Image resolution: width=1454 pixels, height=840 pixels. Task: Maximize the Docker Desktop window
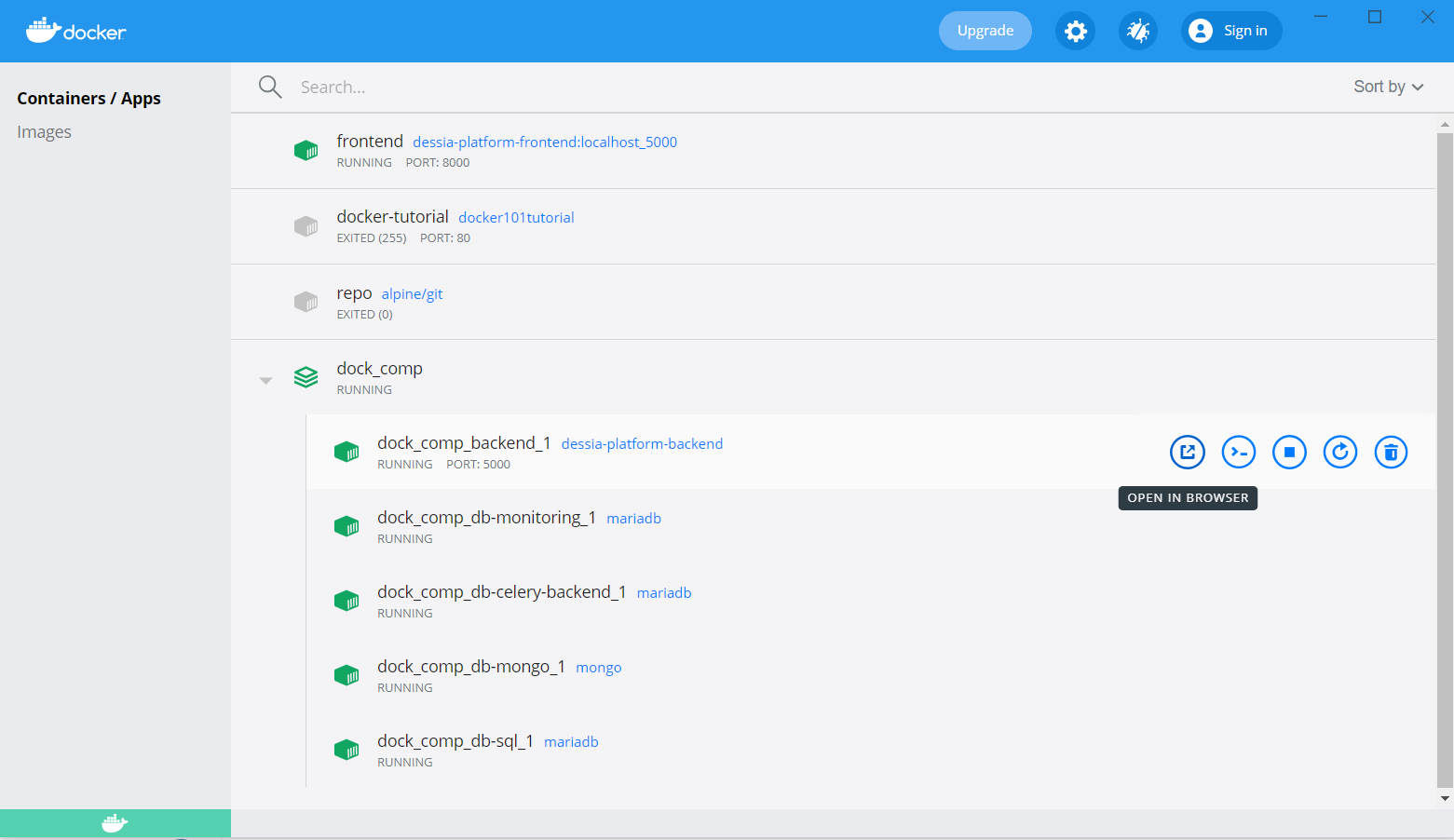pyautogui.click(x=1375, y=17)
